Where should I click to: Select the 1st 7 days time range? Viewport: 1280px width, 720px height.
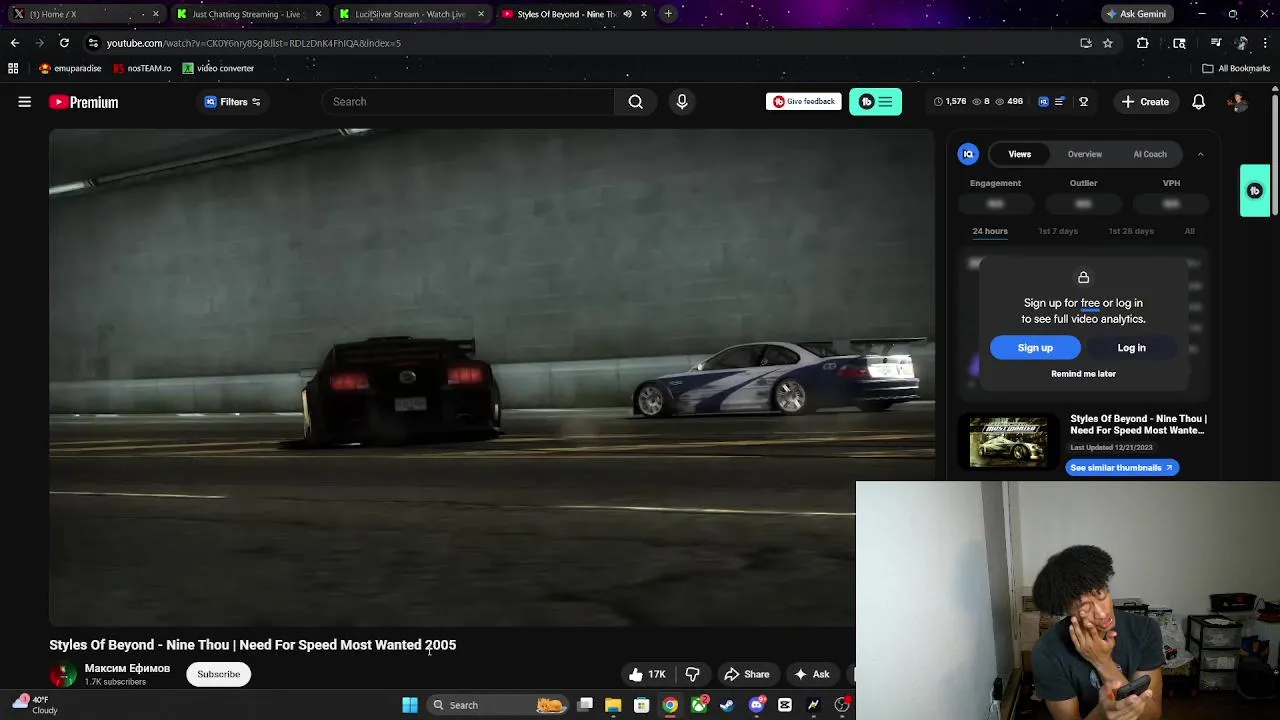coord(1058,231)
